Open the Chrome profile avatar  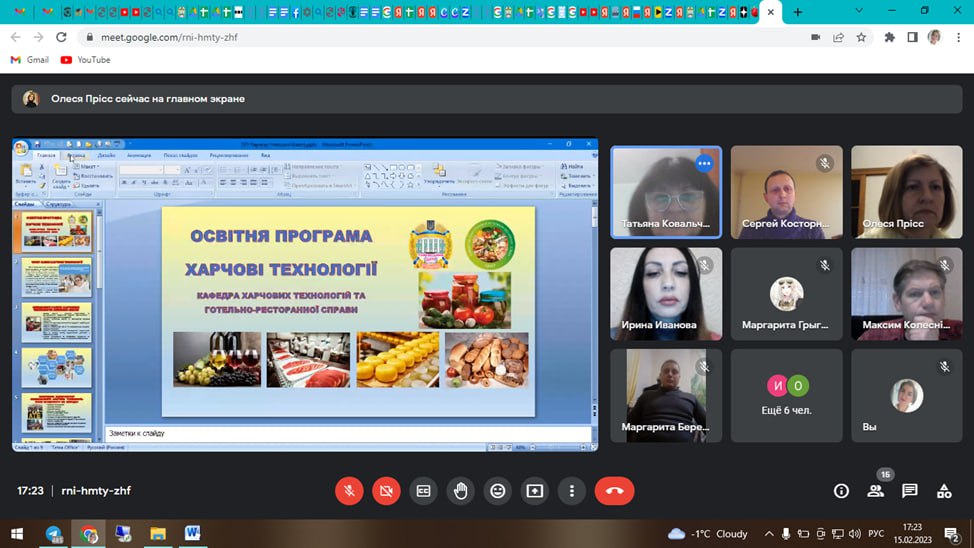[934, 37]
